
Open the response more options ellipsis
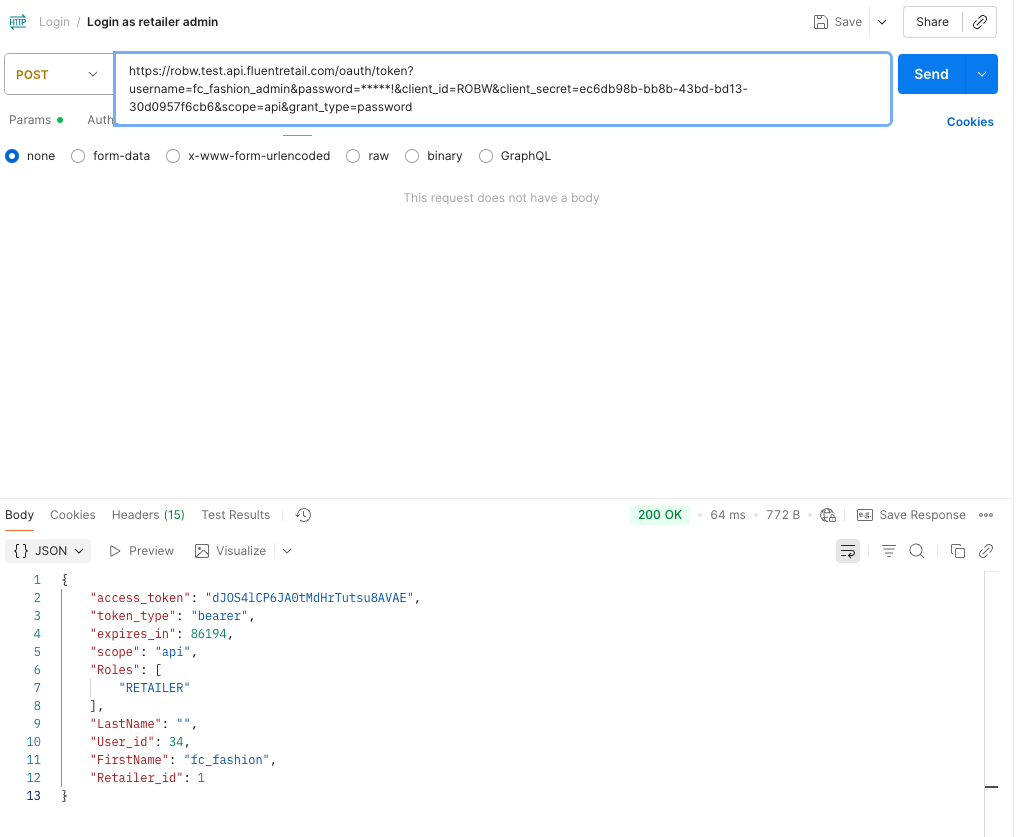(x=986, y=515)
